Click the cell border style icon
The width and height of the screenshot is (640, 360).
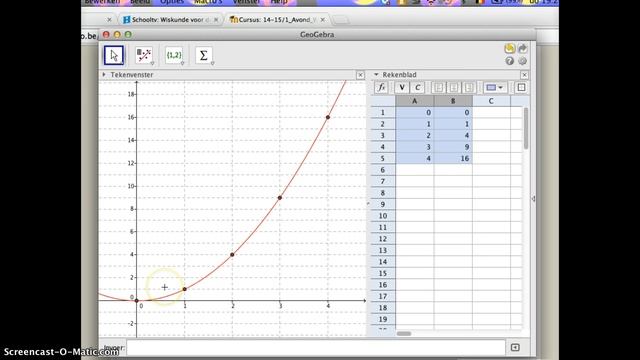pyautogui.click(x=521, y=87)
